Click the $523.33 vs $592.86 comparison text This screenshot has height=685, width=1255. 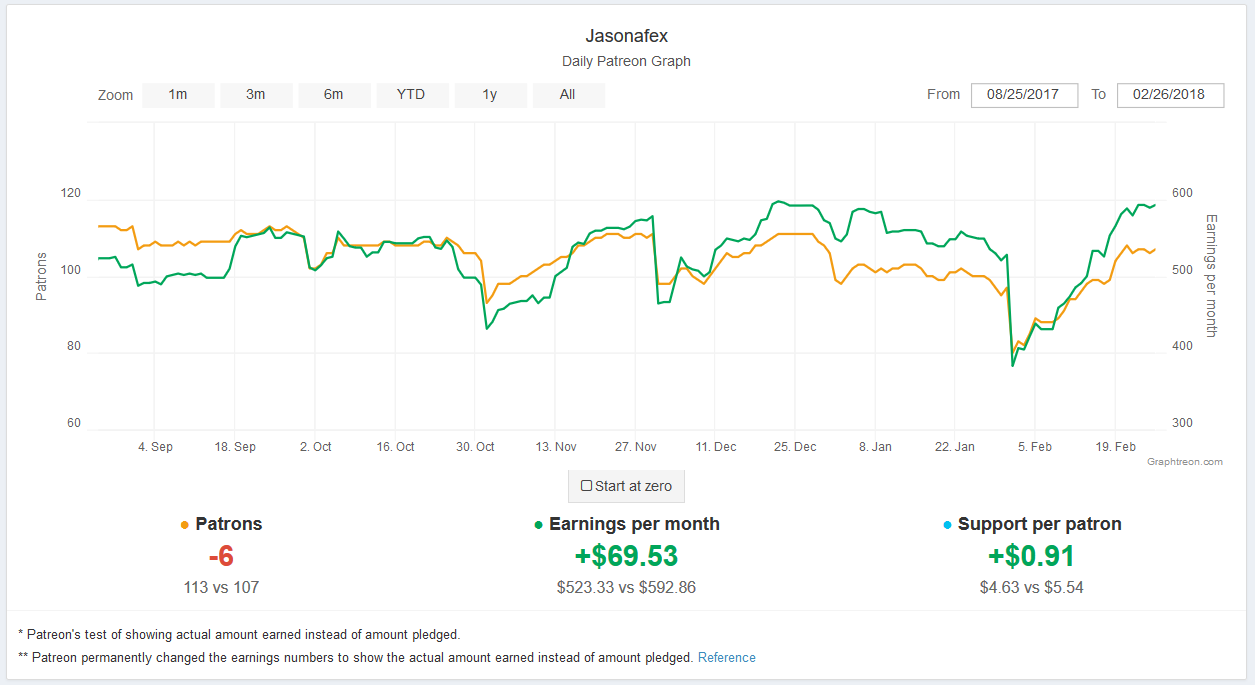pos(627,588)
